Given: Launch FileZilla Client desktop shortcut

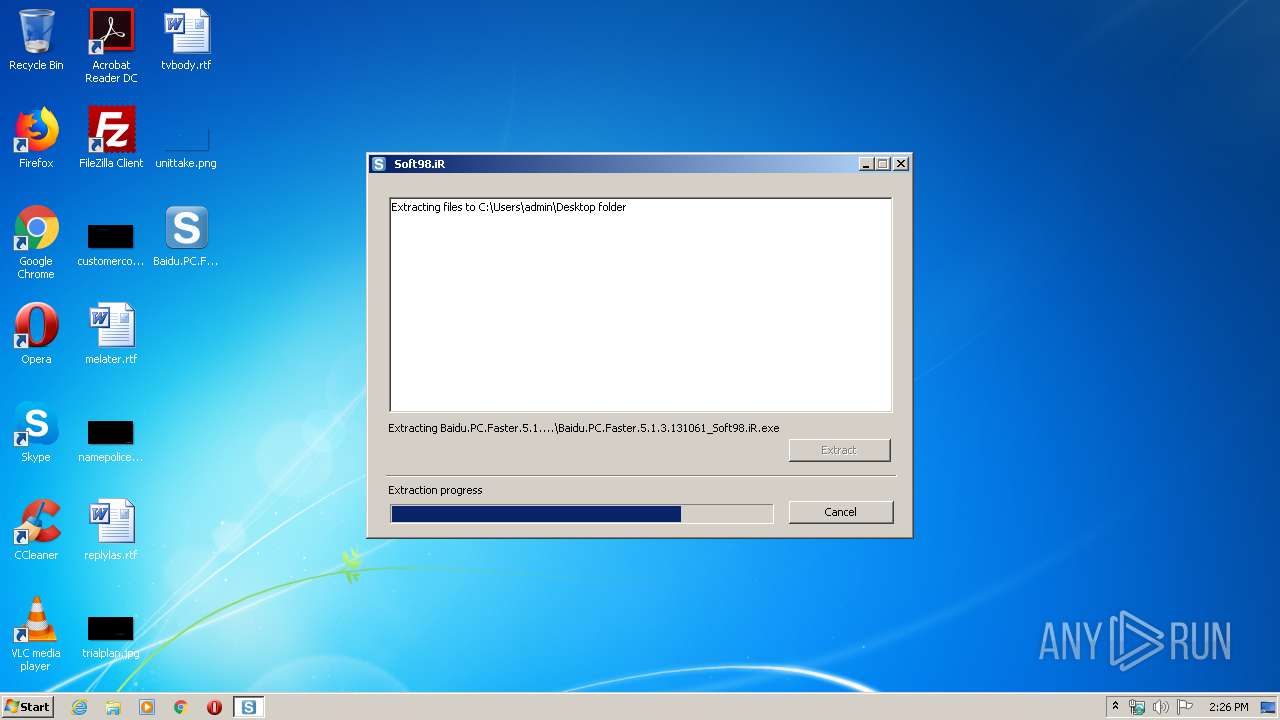Looking at the screenshot, I should coord(111,138).
